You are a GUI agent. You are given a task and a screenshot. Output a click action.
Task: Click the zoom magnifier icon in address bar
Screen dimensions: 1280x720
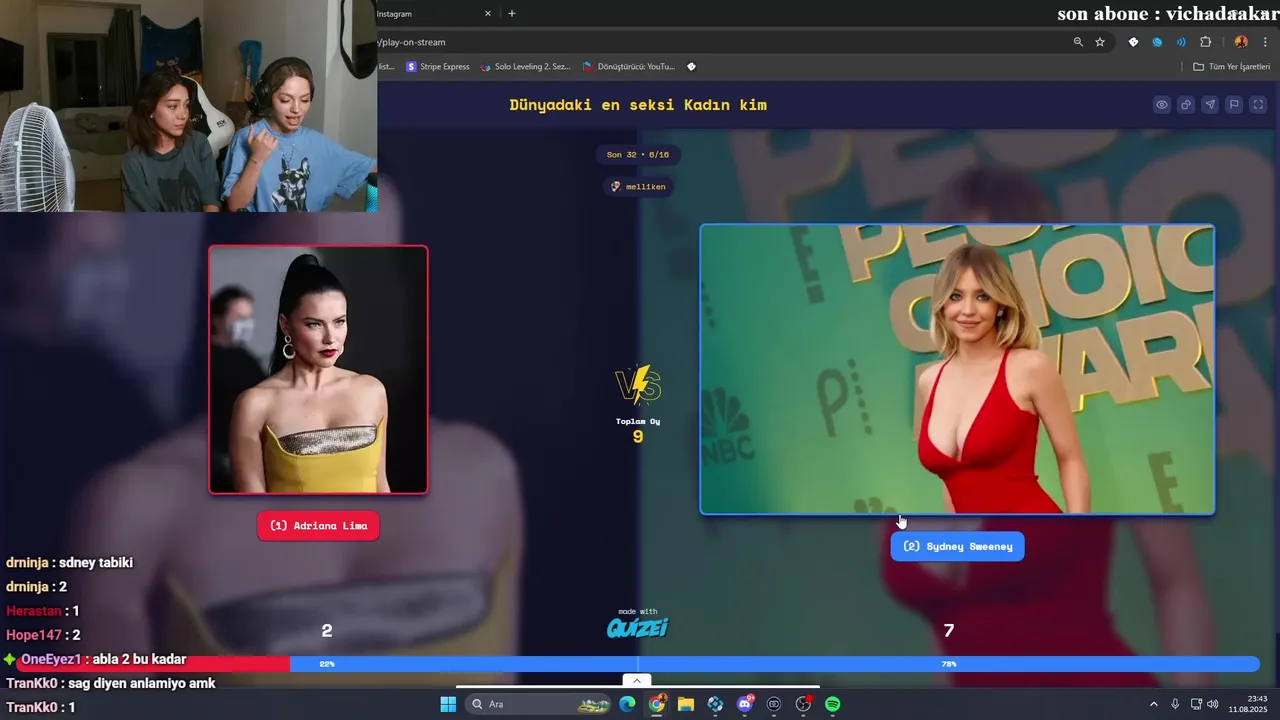click(x=1078, y=42)
